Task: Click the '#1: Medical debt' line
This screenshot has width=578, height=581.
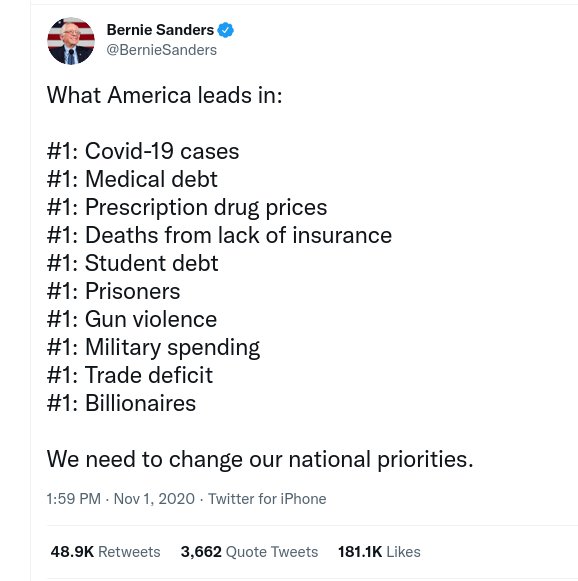Action: coord(132,179)
